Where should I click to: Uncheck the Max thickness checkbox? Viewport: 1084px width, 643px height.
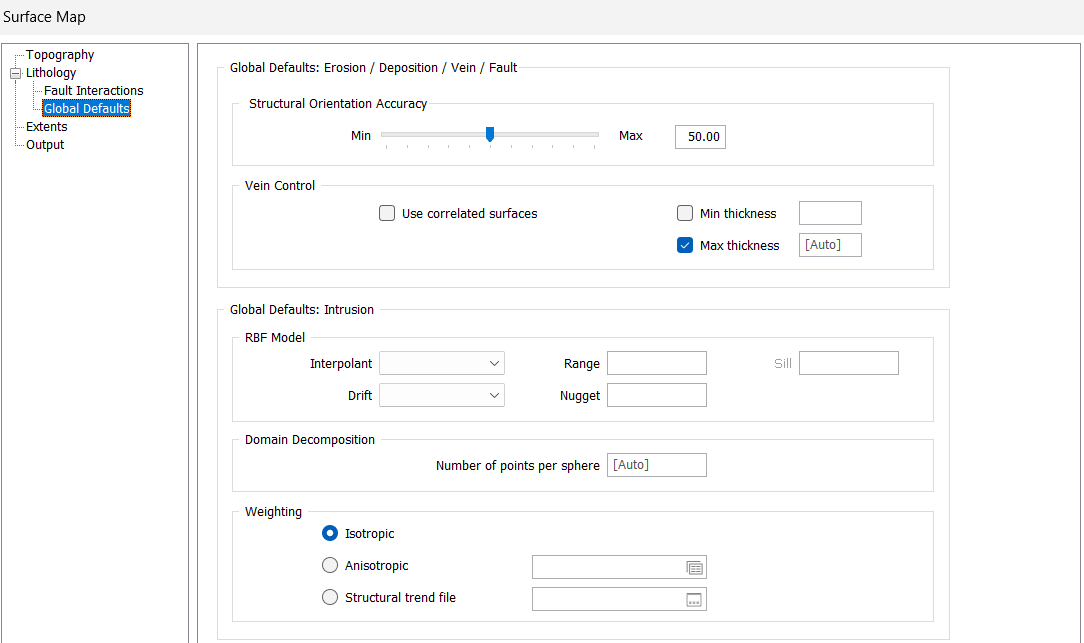point(685,245)
